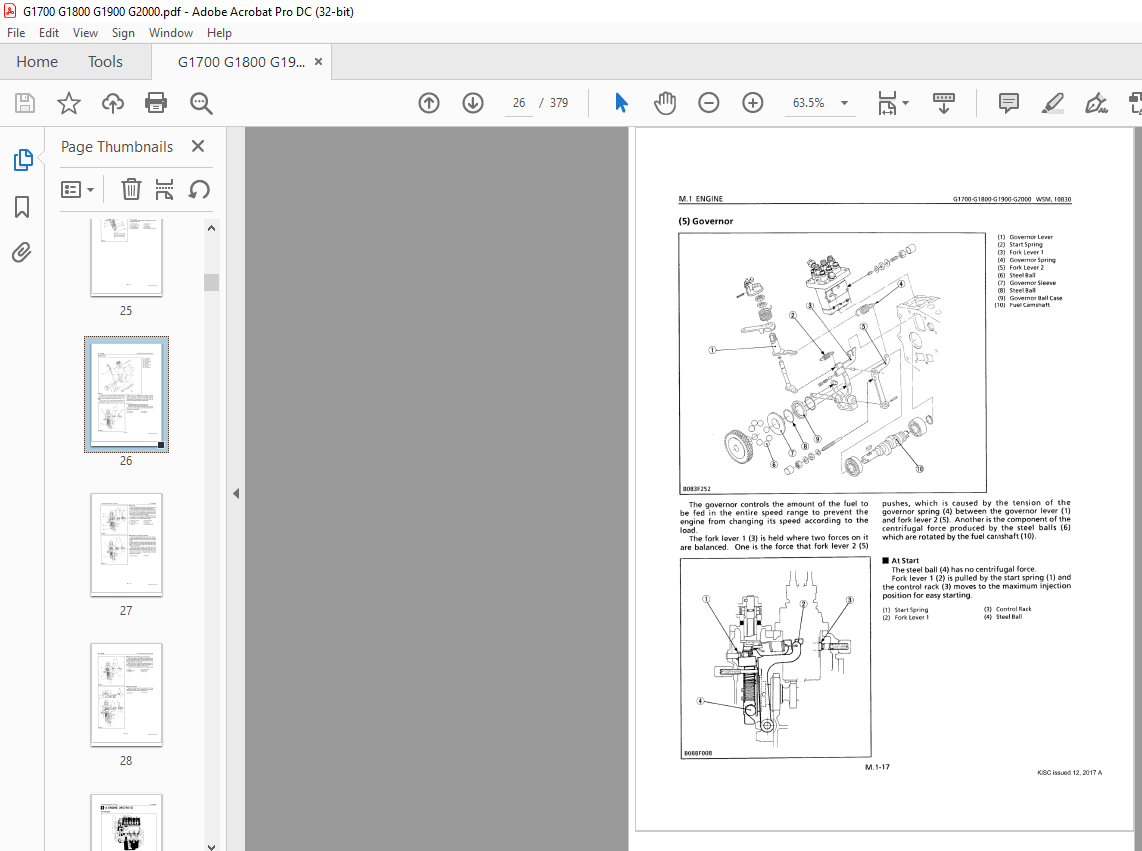This screenshot has width=1142, height=851.
Task: Add document to starred with star icon
Action: click(x=68, y=103)
